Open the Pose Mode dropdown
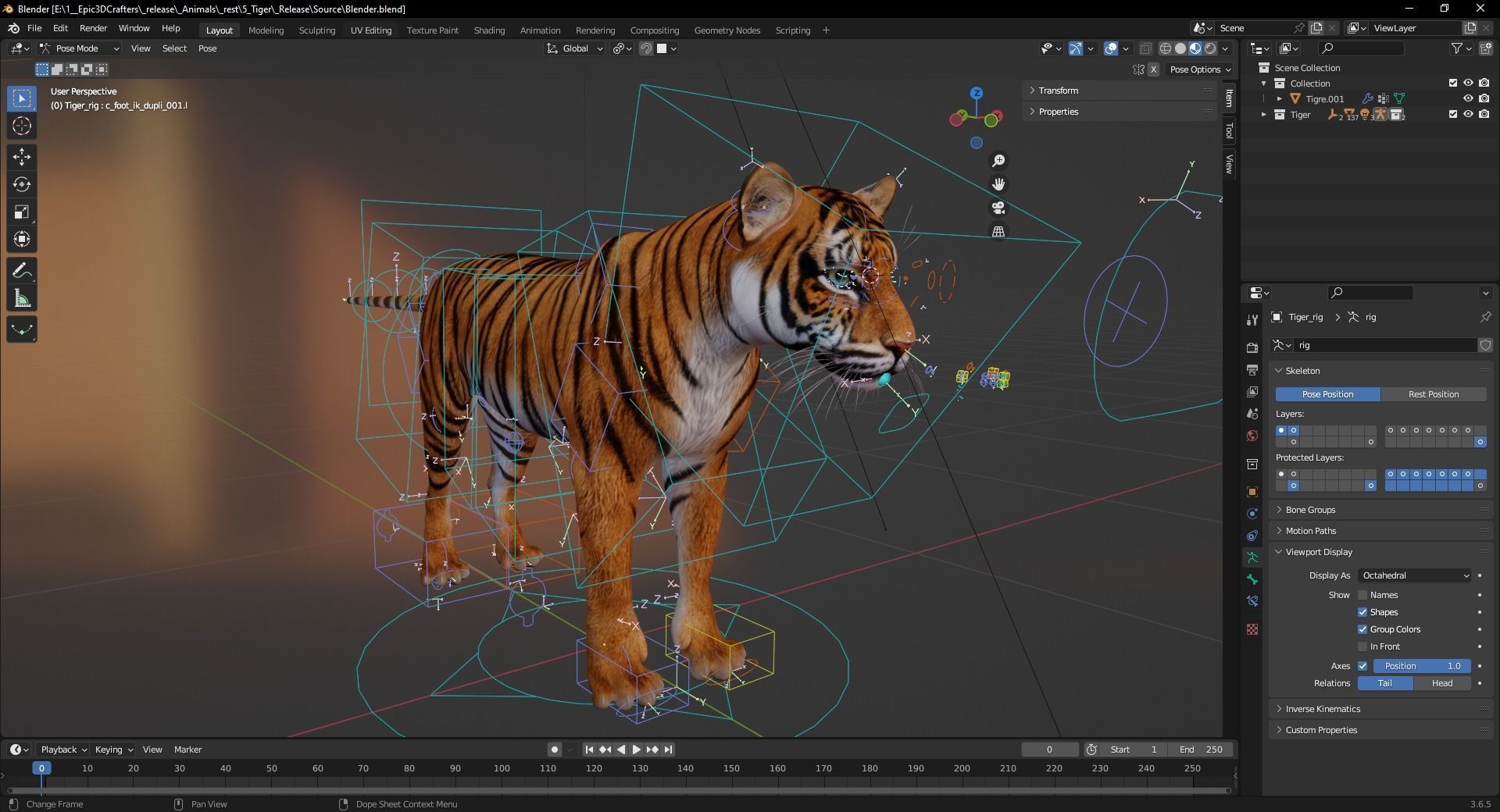The image size is (1500, 812). point(80,48)
